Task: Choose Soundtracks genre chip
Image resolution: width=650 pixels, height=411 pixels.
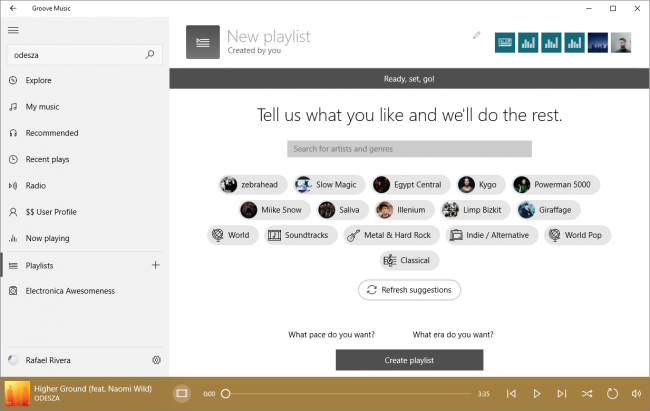Action: (301, 235)
